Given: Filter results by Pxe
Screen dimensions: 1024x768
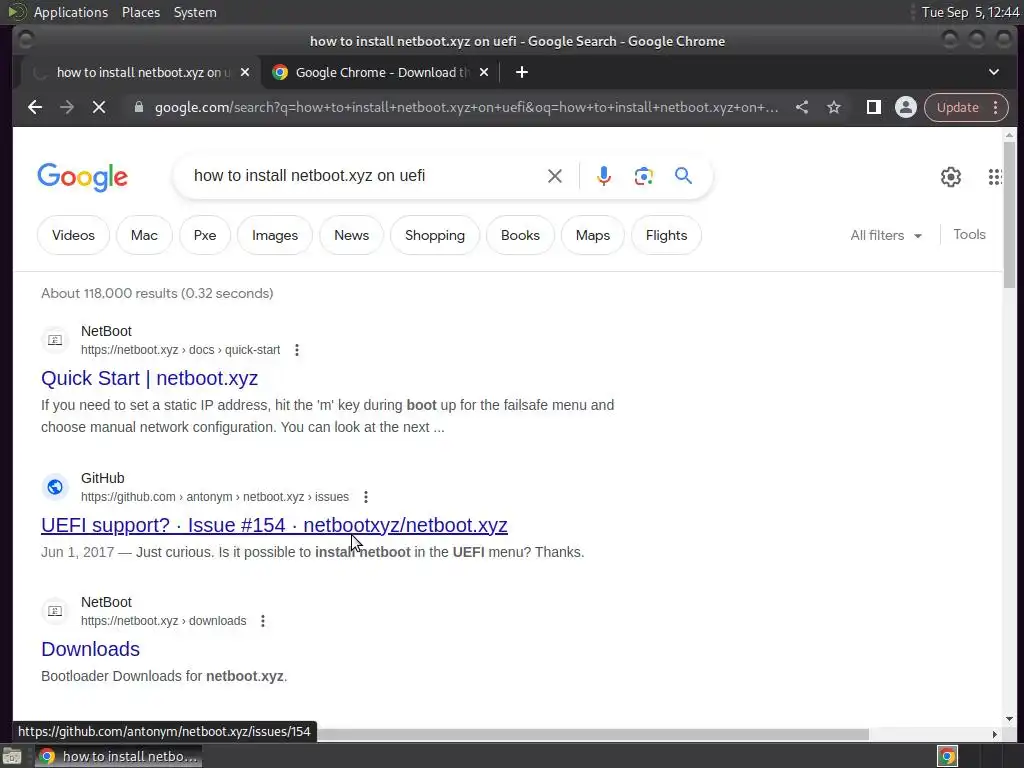Looking at the screenshot, I should coord(205,235).
